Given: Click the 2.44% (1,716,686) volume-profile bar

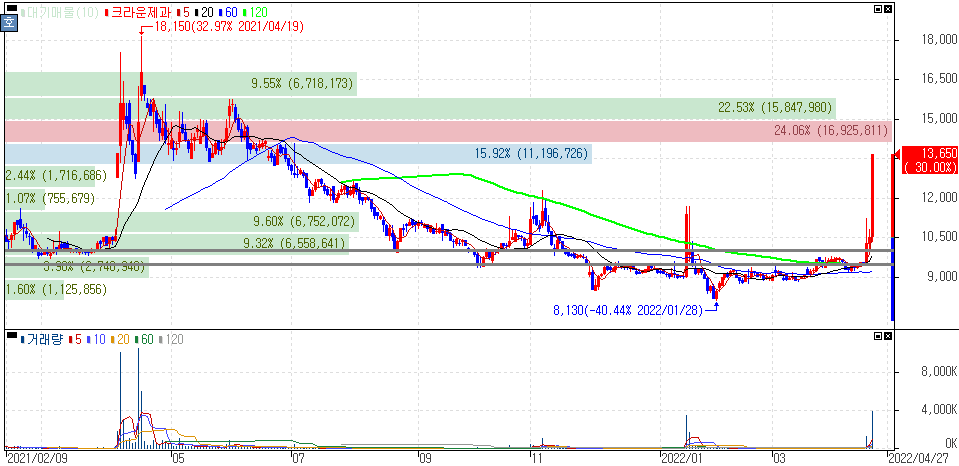Looking at the screenshot, I should tap(50, 176).
